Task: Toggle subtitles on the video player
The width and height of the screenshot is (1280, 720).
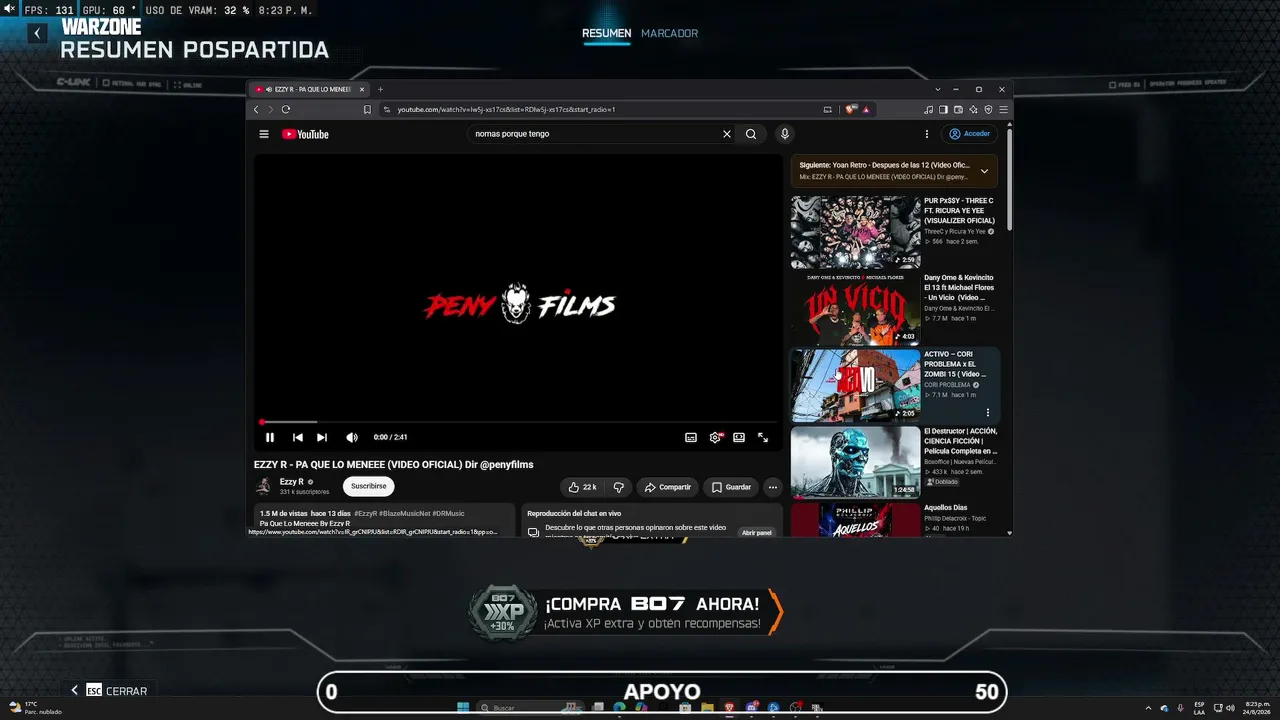Action: [691, 437]
